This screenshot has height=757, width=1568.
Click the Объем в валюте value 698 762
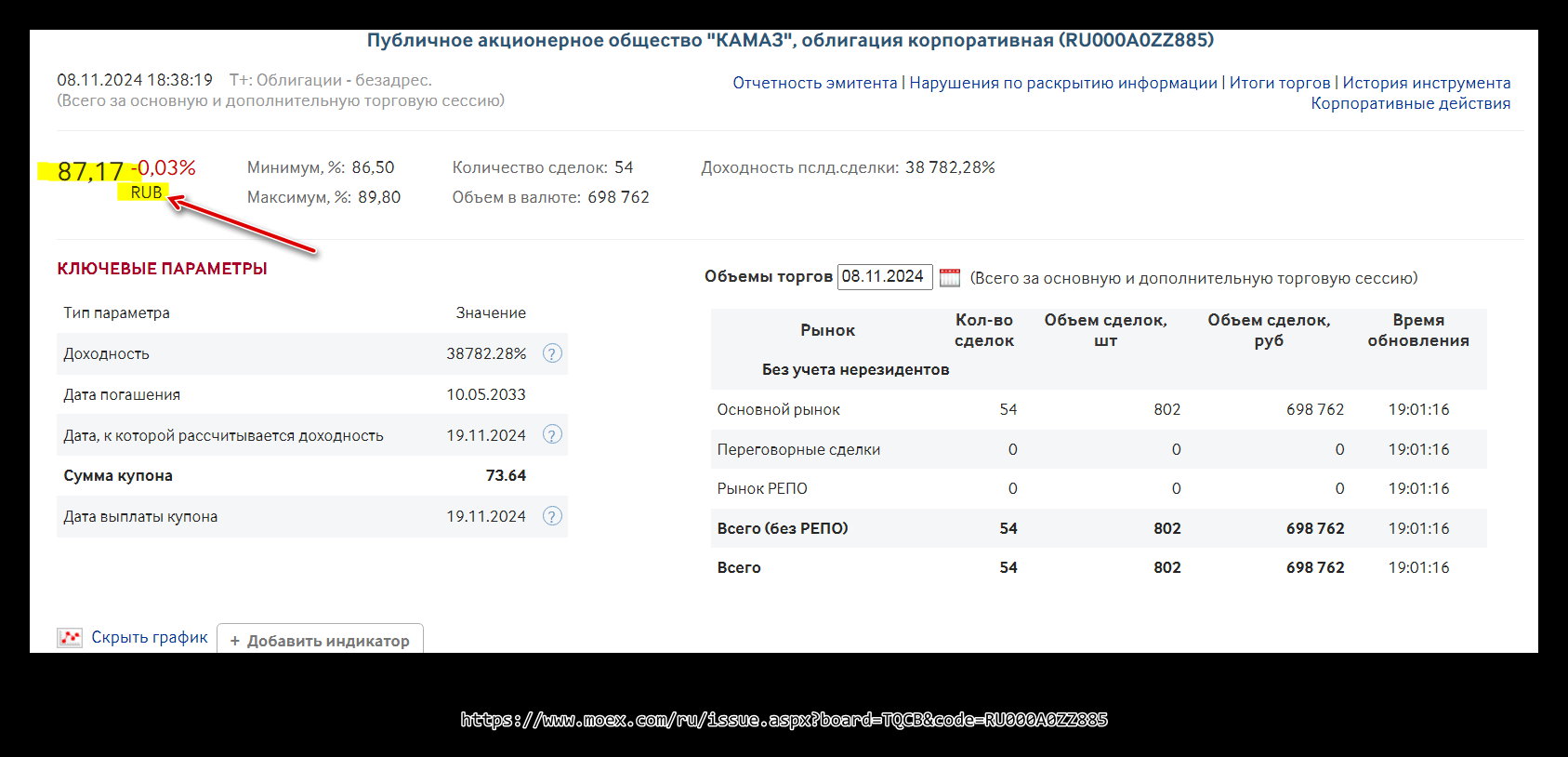point(618,197)
